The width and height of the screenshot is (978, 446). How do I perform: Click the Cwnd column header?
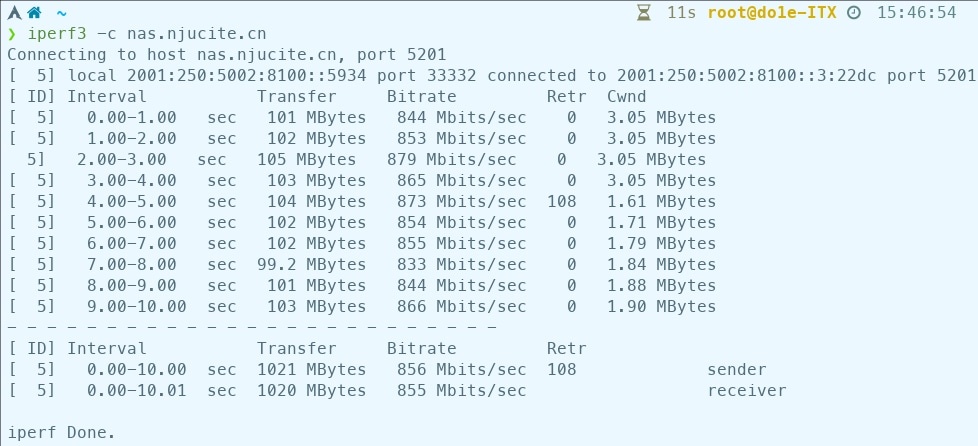[x=626, y=96]
